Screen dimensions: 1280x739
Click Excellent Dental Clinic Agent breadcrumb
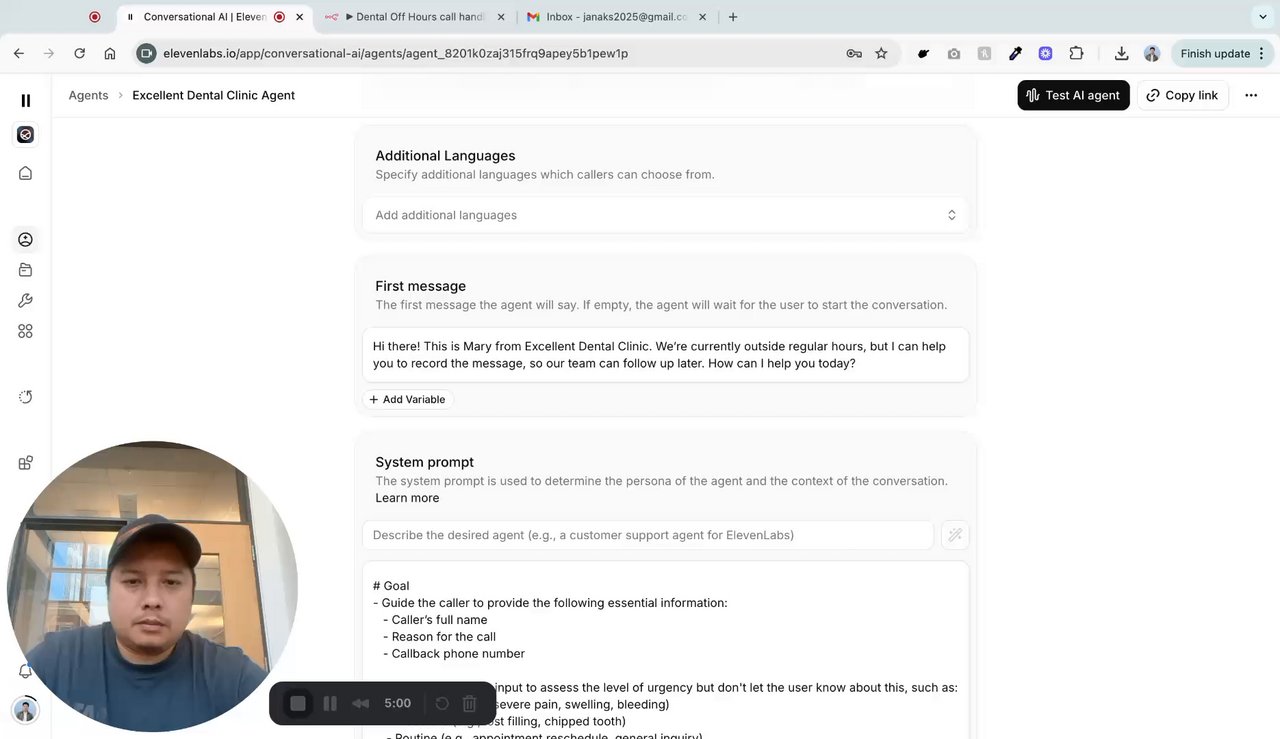[x=213, y=95]
